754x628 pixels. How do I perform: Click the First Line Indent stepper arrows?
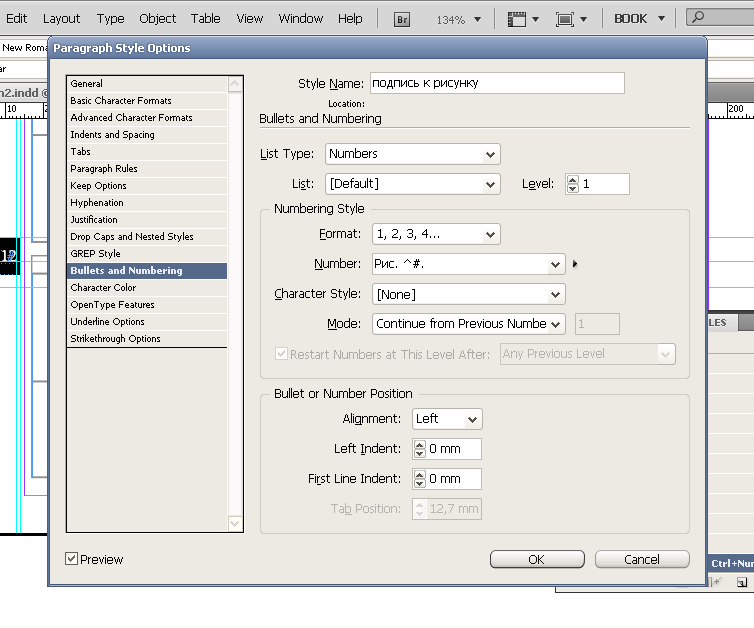(x=420, y=479)
